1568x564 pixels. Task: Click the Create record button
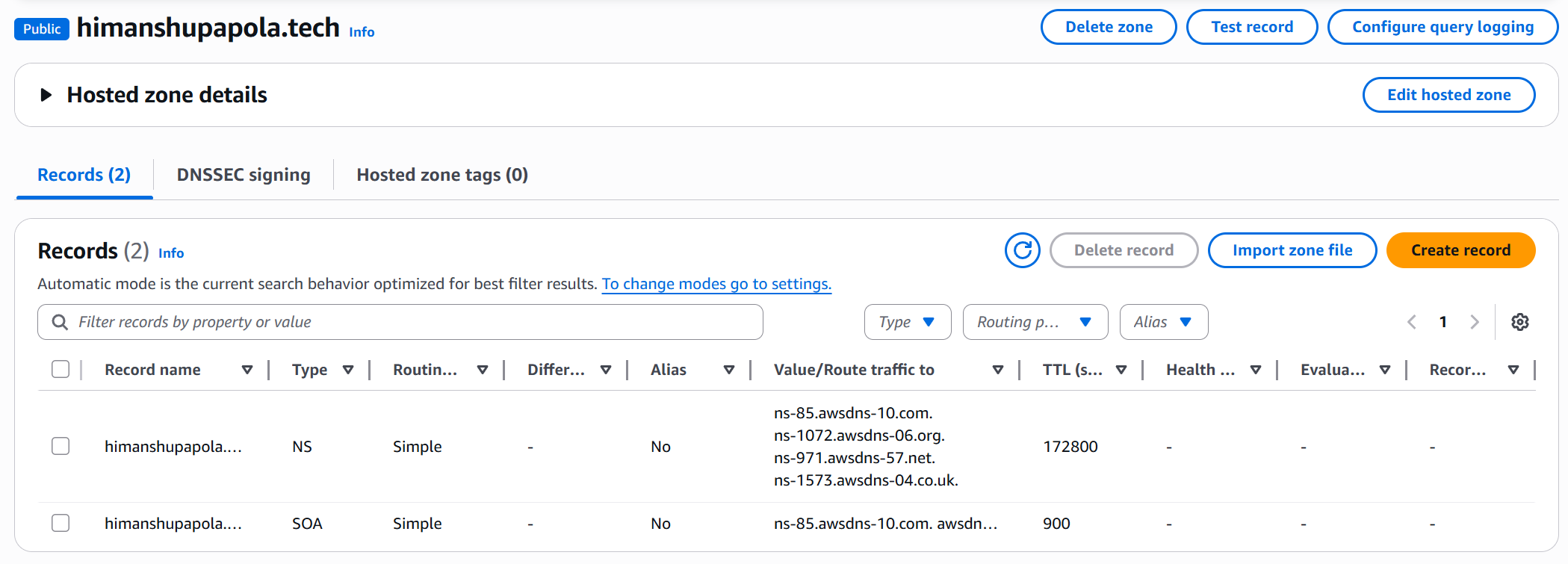pyautogui.click(x=1460, y=250)
